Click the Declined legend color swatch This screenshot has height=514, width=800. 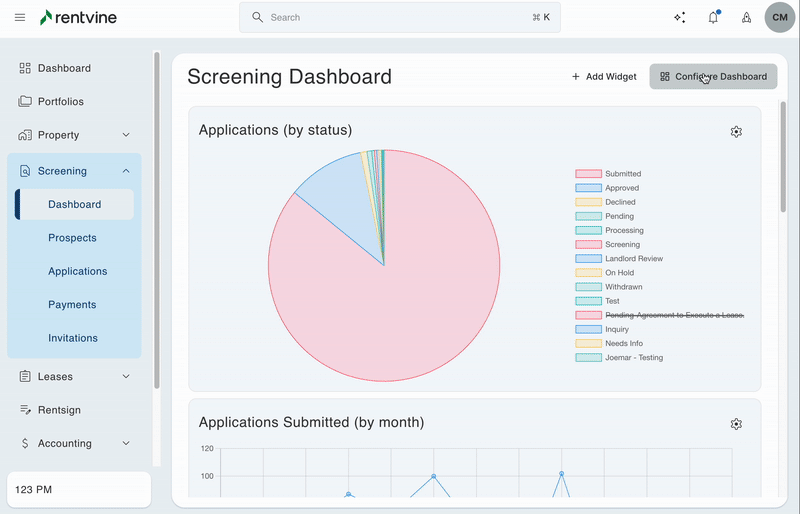coord(588,202)
